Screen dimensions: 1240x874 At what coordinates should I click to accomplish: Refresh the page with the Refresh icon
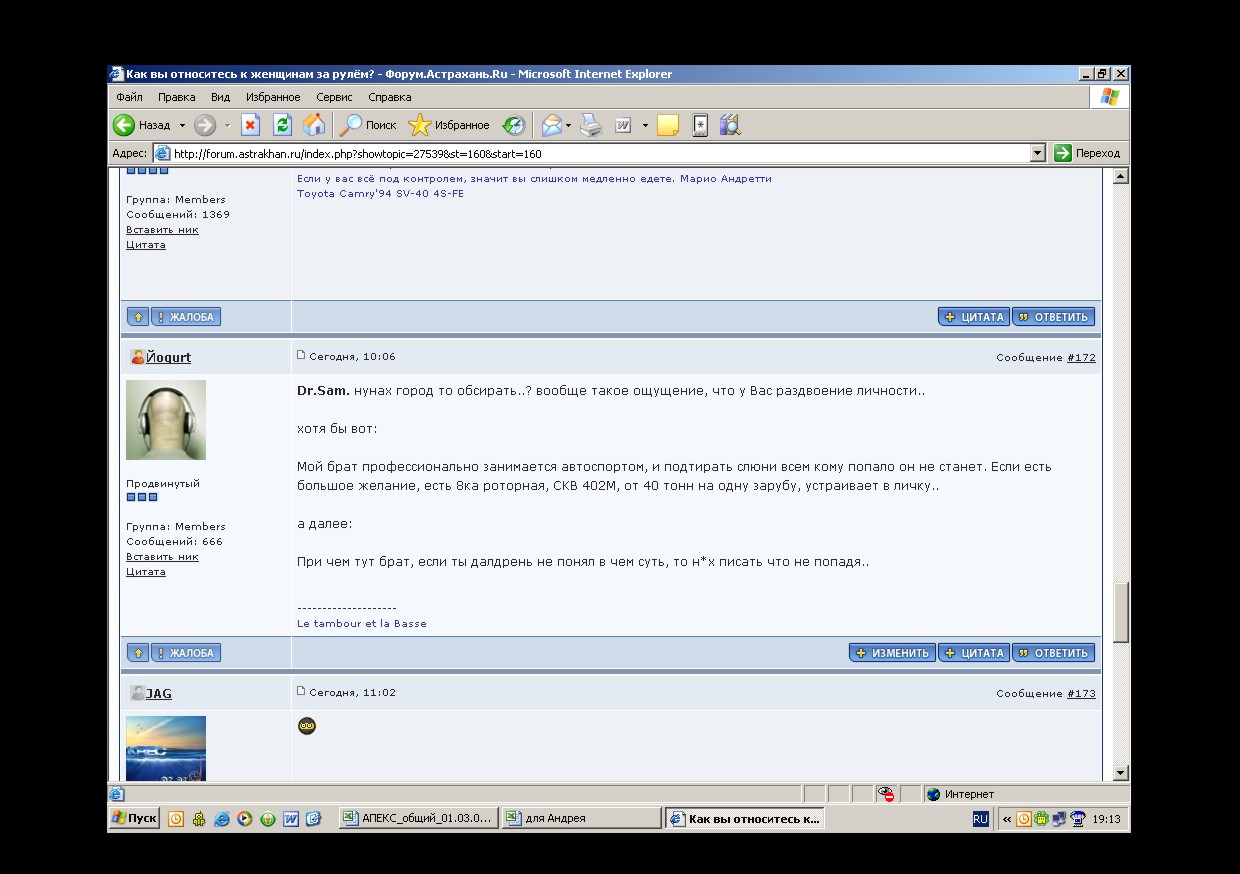click(x=282, y=125)
